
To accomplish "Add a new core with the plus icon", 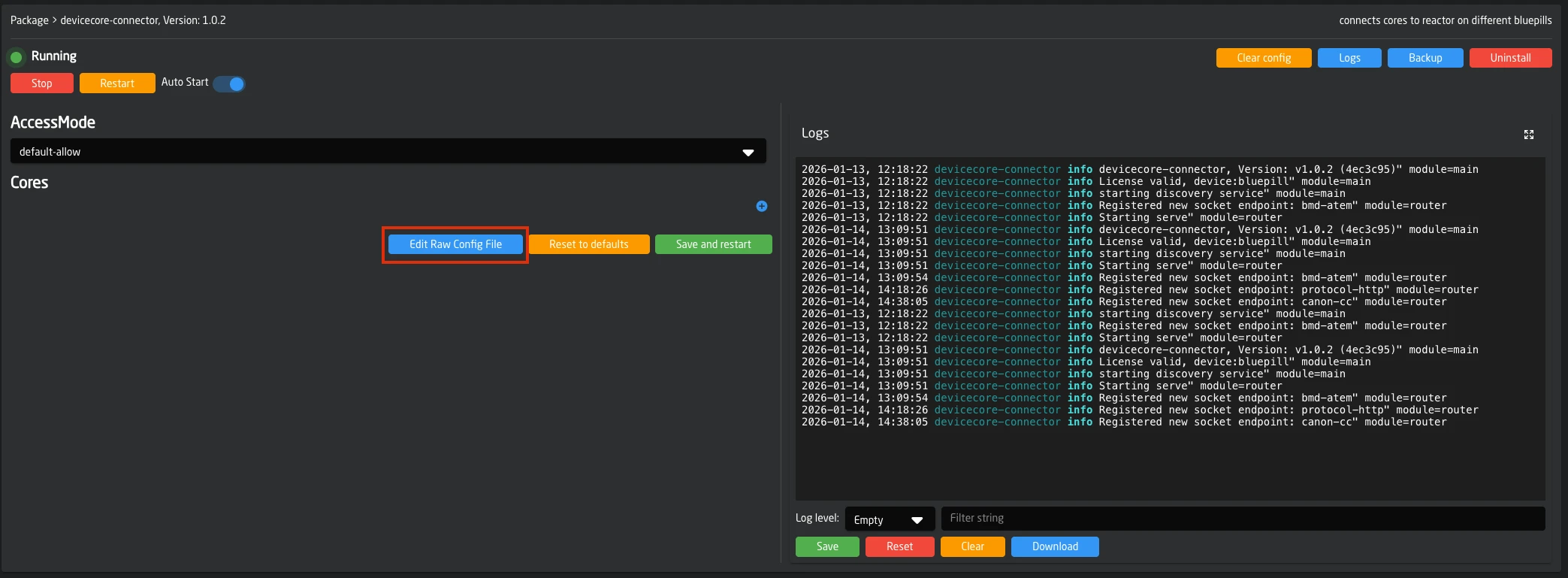I will click(x=762, y=206).
